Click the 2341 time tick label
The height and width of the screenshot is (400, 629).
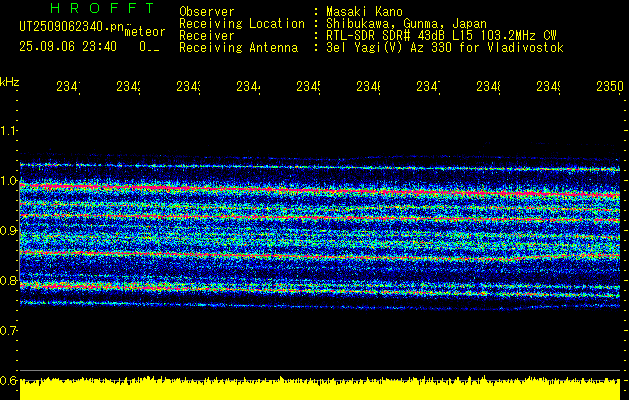coord(68,86)
